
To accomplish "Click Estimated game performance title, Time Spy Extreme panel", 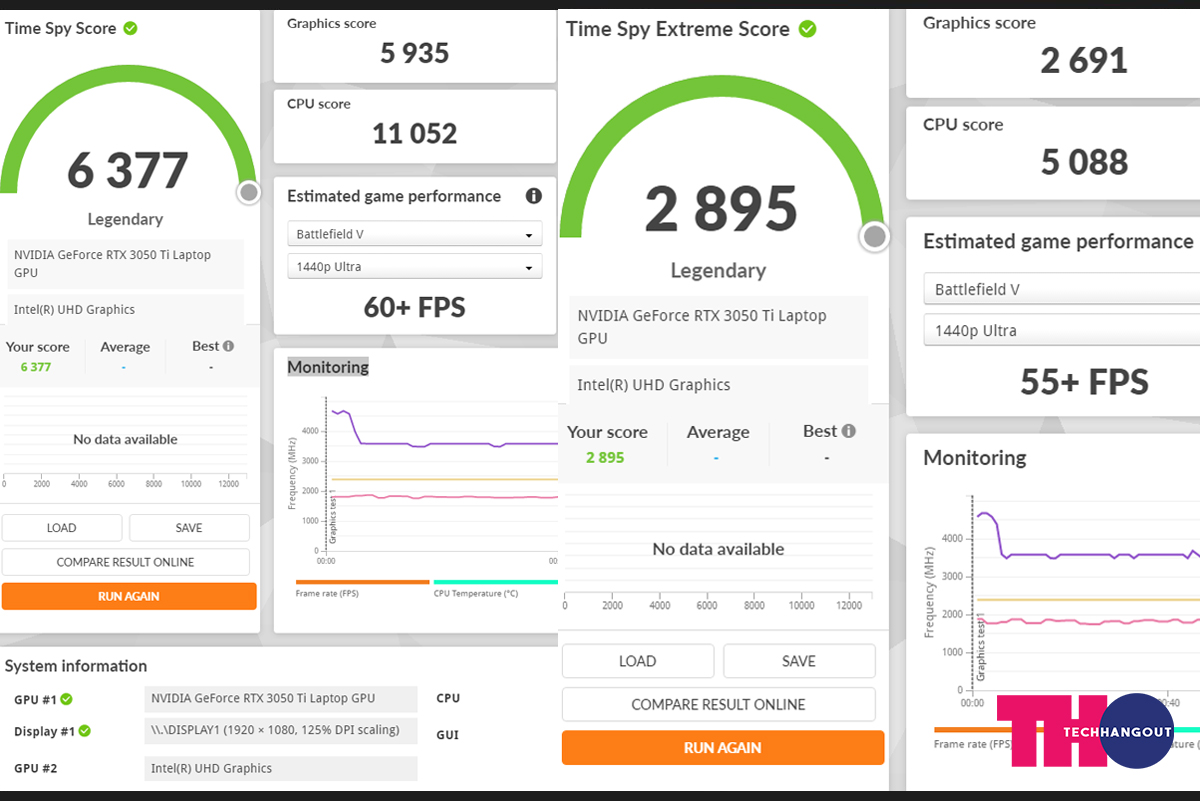I will [x=1058, y=241].
